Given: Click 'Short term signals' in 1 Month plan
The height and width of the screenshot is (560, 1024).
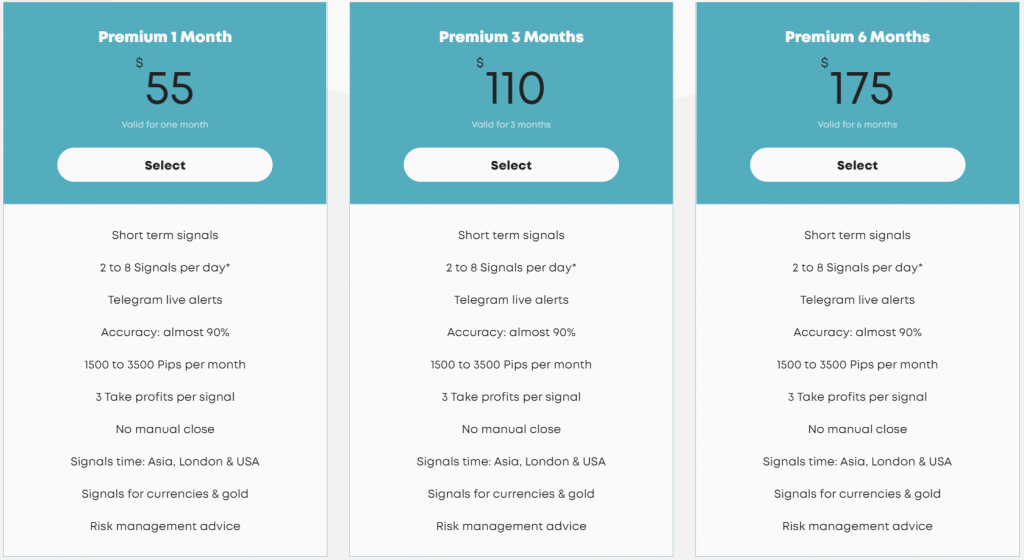Looking at the screenshot, I should coord(165,235).
